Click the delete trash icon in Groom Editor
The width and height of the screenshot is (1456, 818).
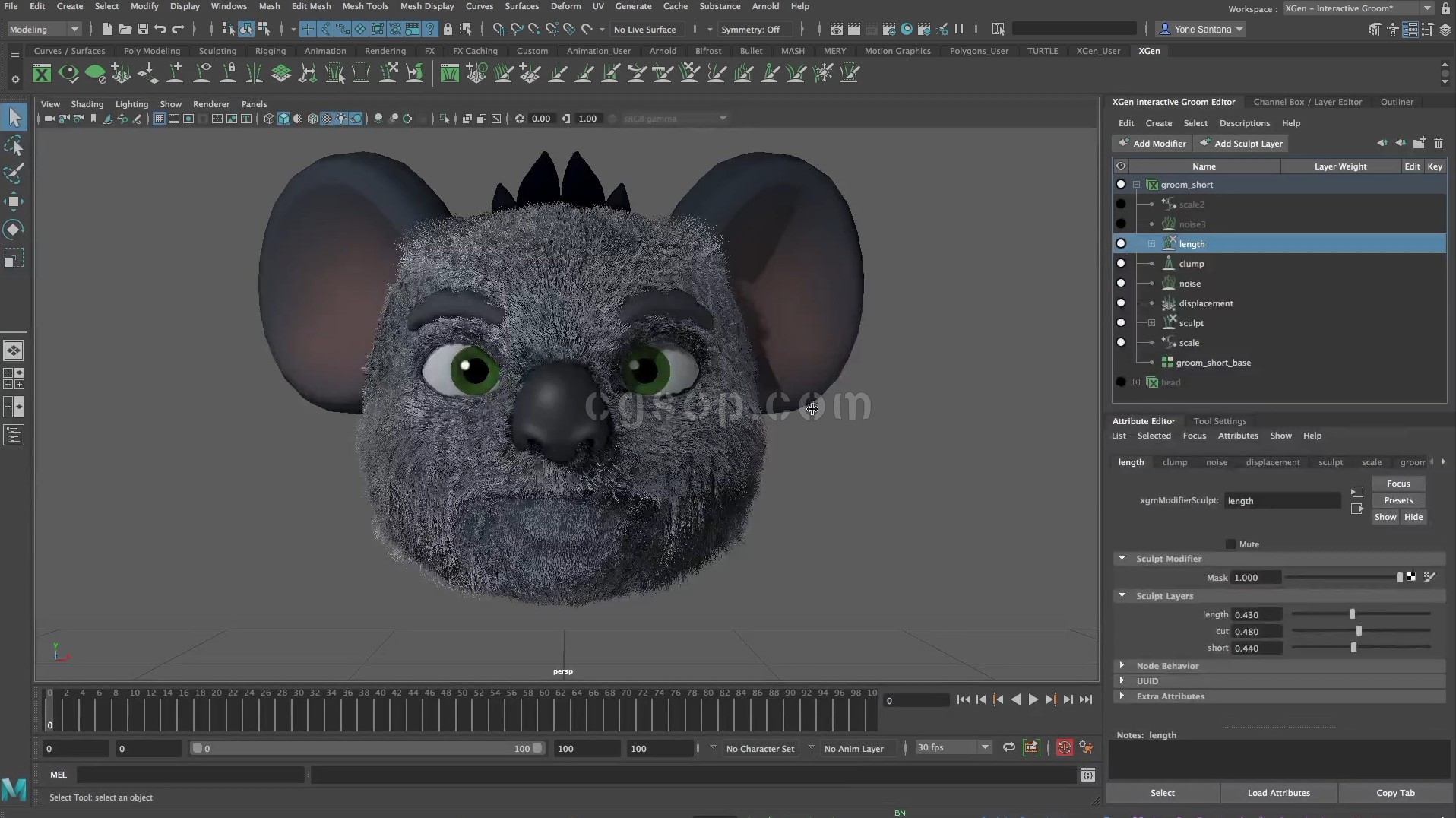coord(1438,143)
